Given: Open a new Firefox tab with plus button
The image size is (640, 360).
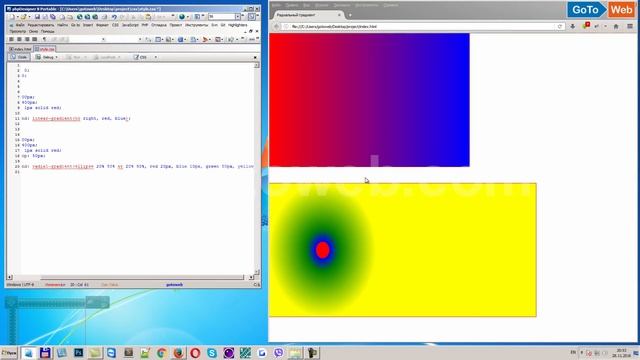Looking at the screenshot, I should [x=350, y=15].
